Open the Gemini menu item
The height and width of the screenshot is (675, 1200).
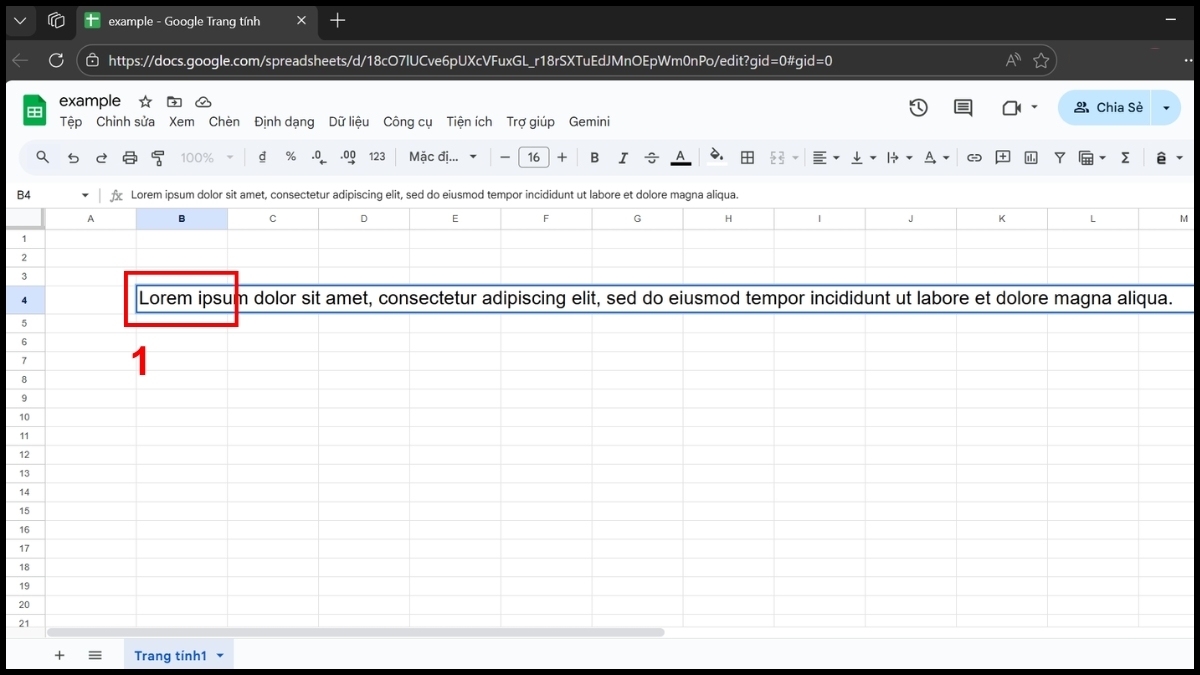589,121
